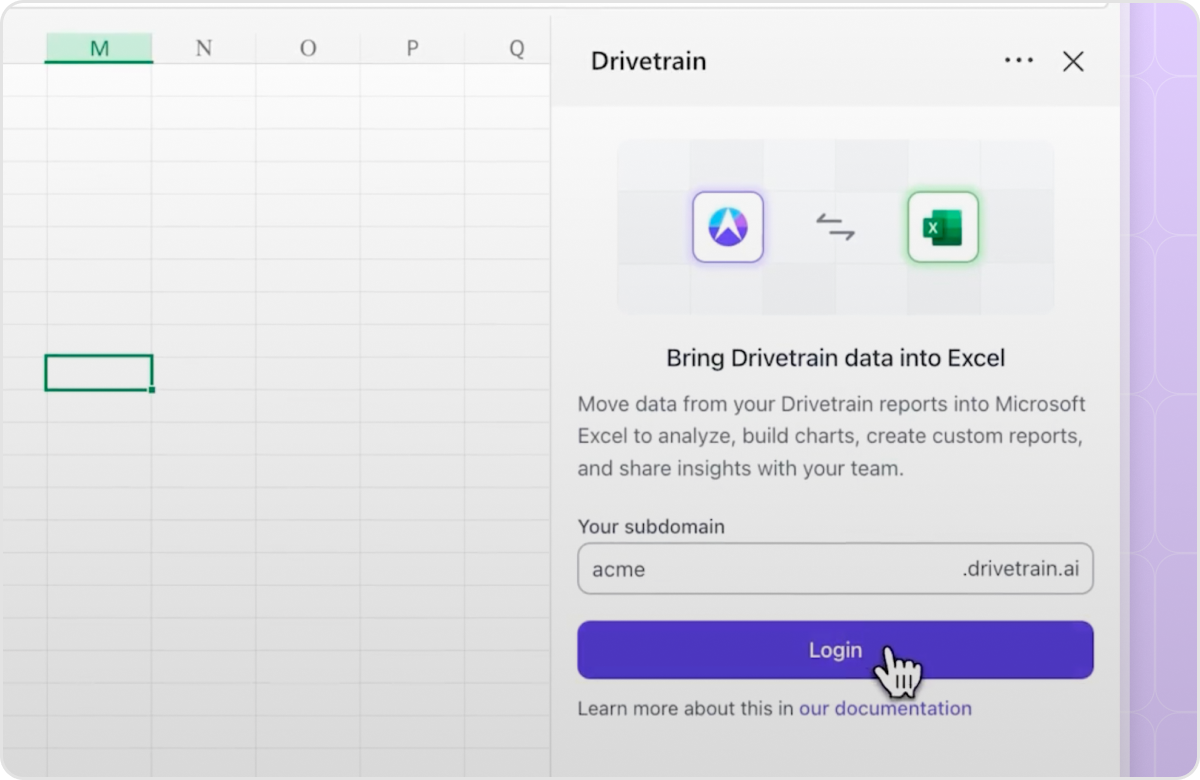Click the heading Bring Drivetrain data into Excel
1200x780 pixels.
tap(835, 358)
